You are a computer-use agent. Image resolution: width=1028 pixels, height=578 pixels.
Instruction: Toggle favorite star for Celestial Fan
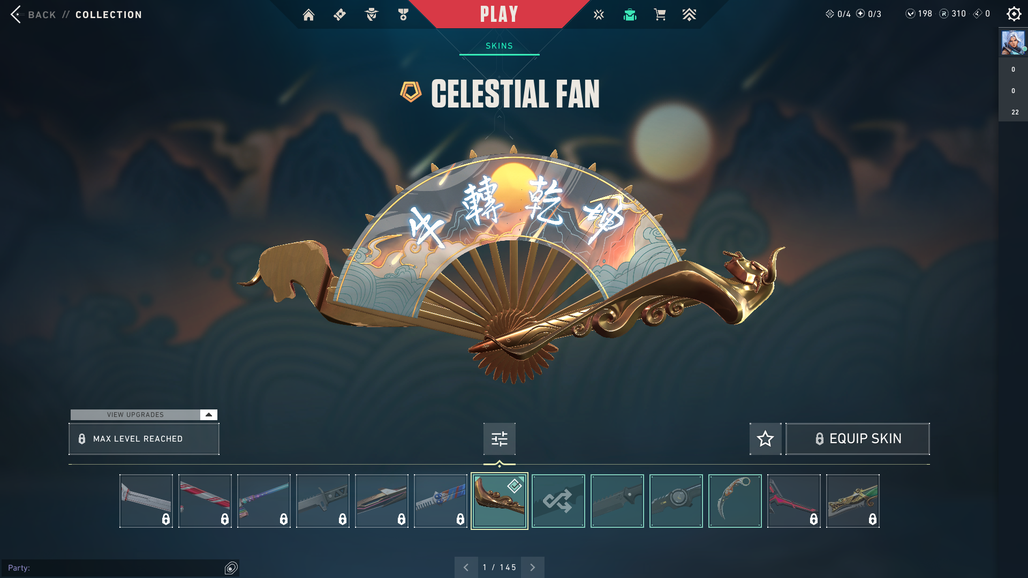tap(765, 438)
